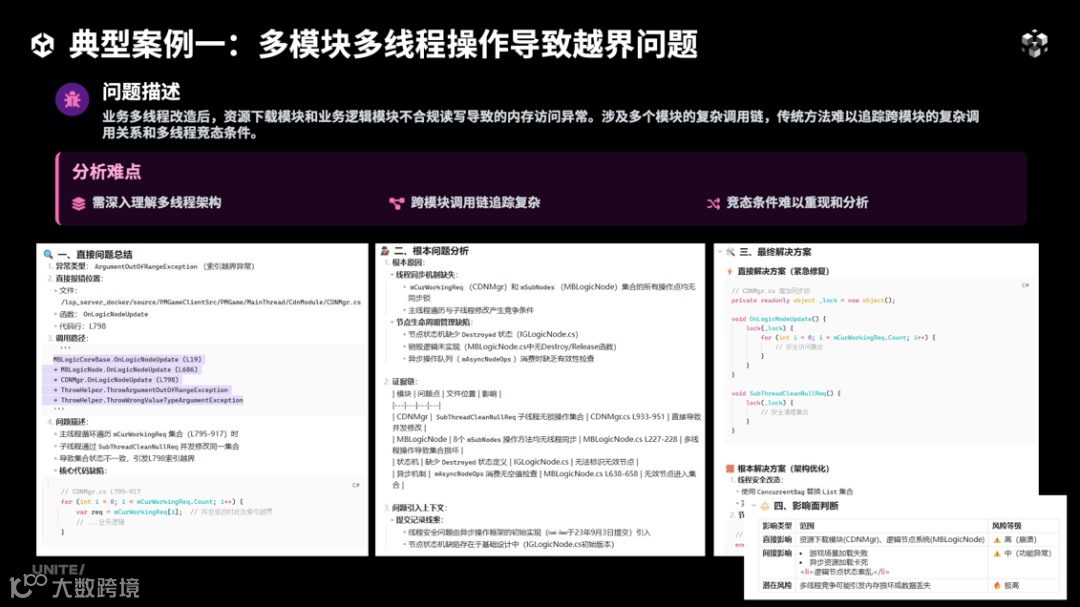Click the void OnLogicNodeUpdate() code line
This screenshot has height=607, width=1080.
778,319
